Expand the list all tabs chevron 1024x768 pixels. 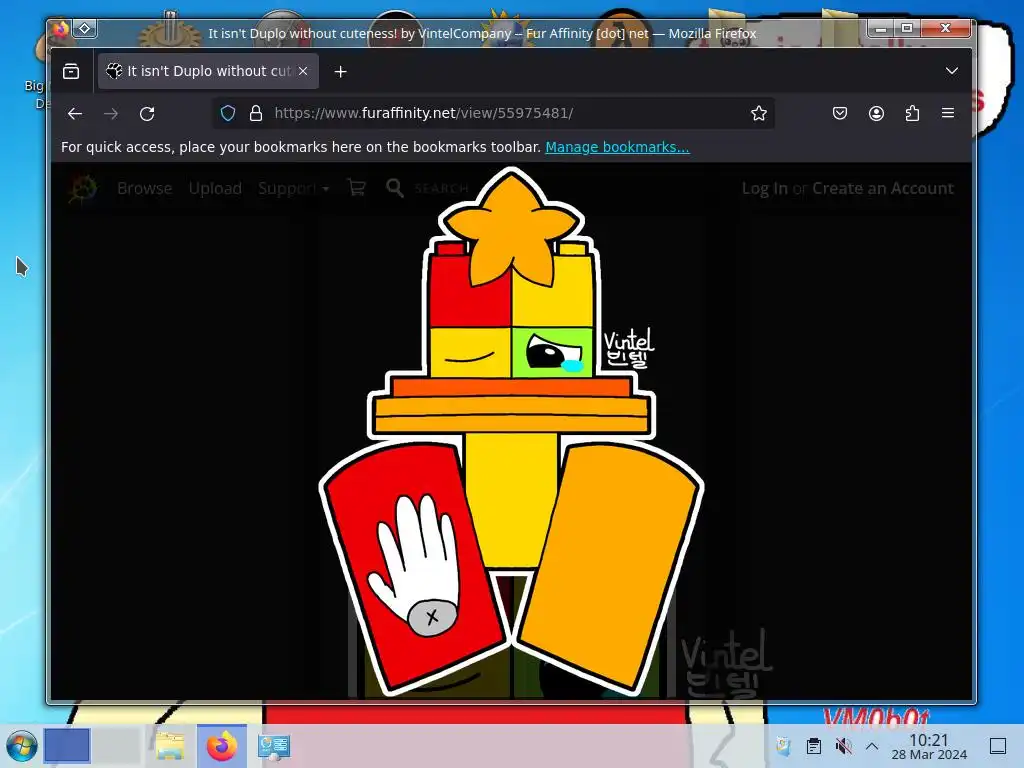[952, 71]
